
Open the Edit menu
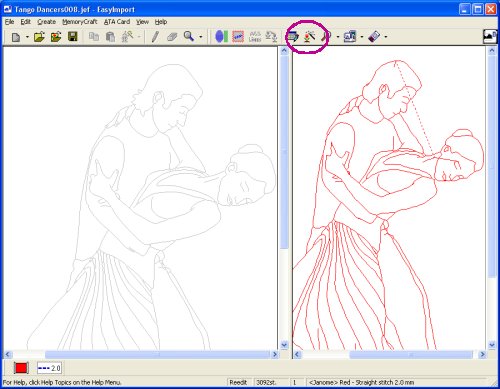tap(25, 22)
